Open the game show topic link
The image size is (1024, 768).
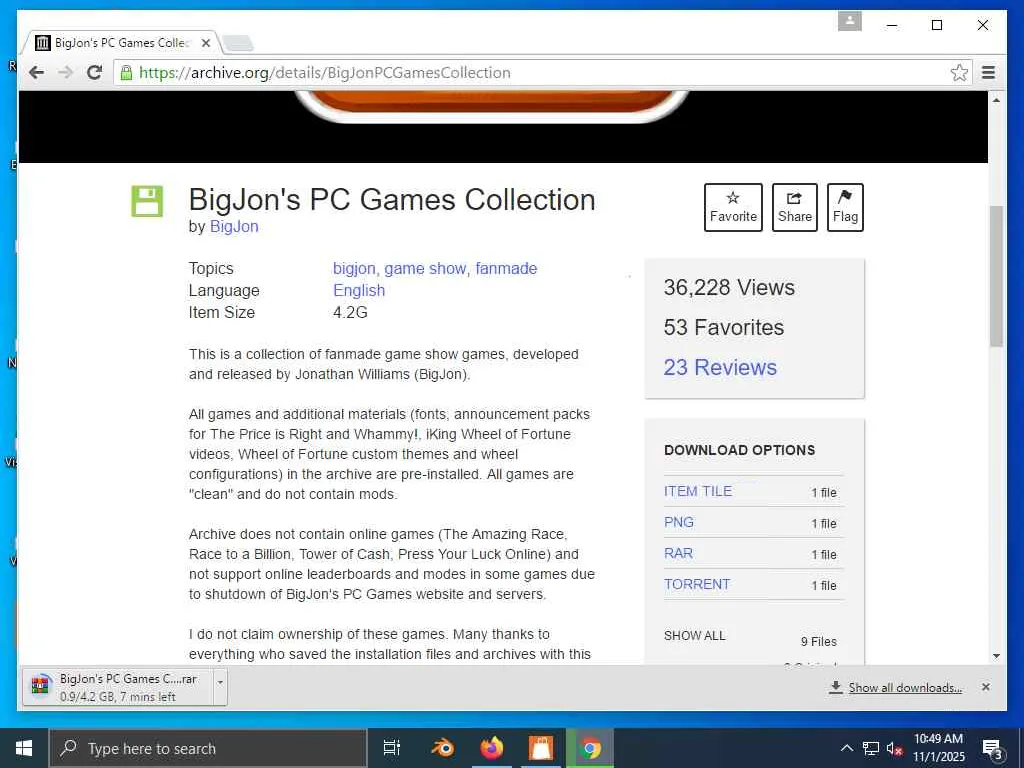[x=425, y=268]
